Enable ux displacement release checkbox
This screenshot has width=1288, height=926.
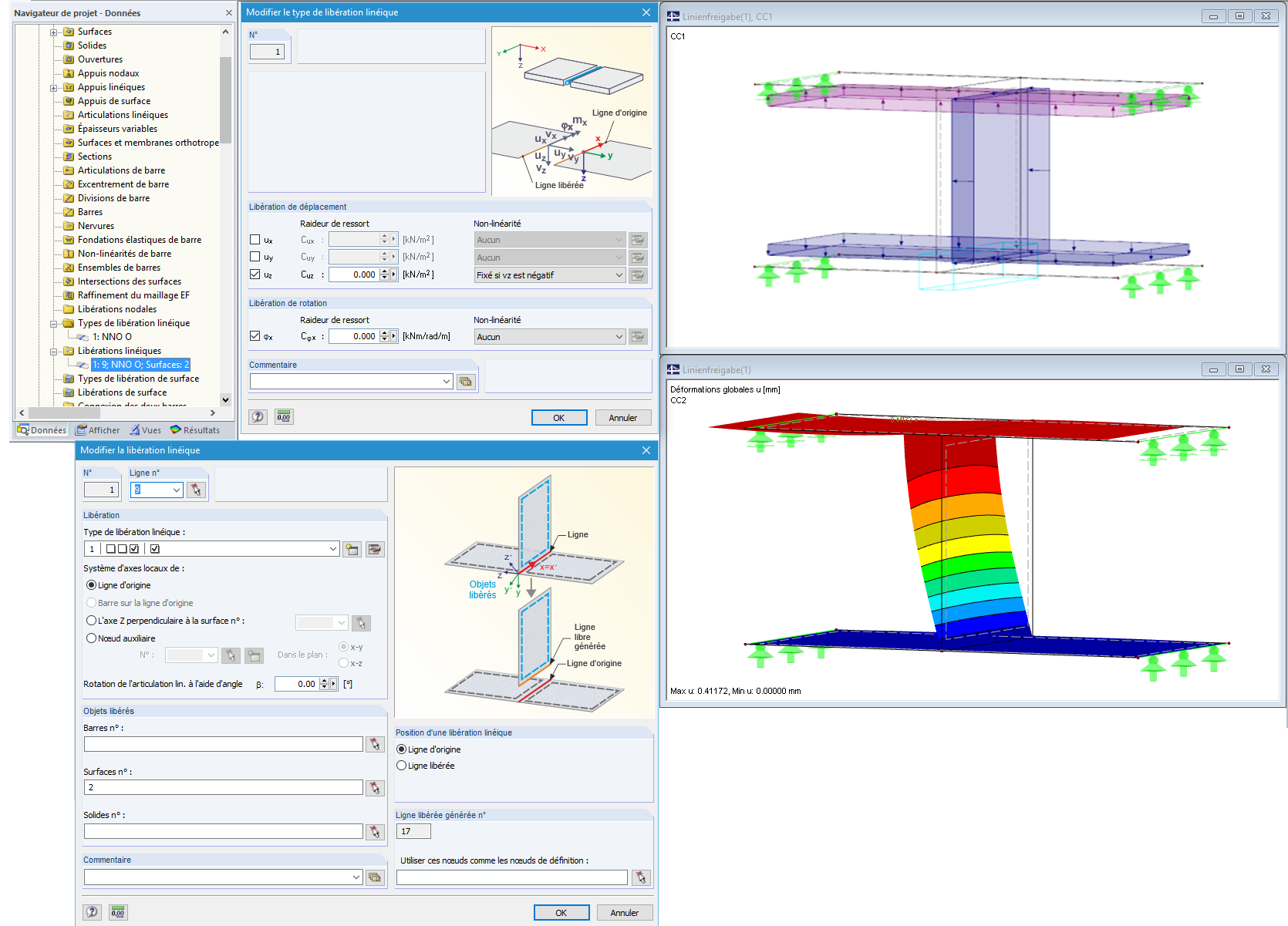point(255,240)
